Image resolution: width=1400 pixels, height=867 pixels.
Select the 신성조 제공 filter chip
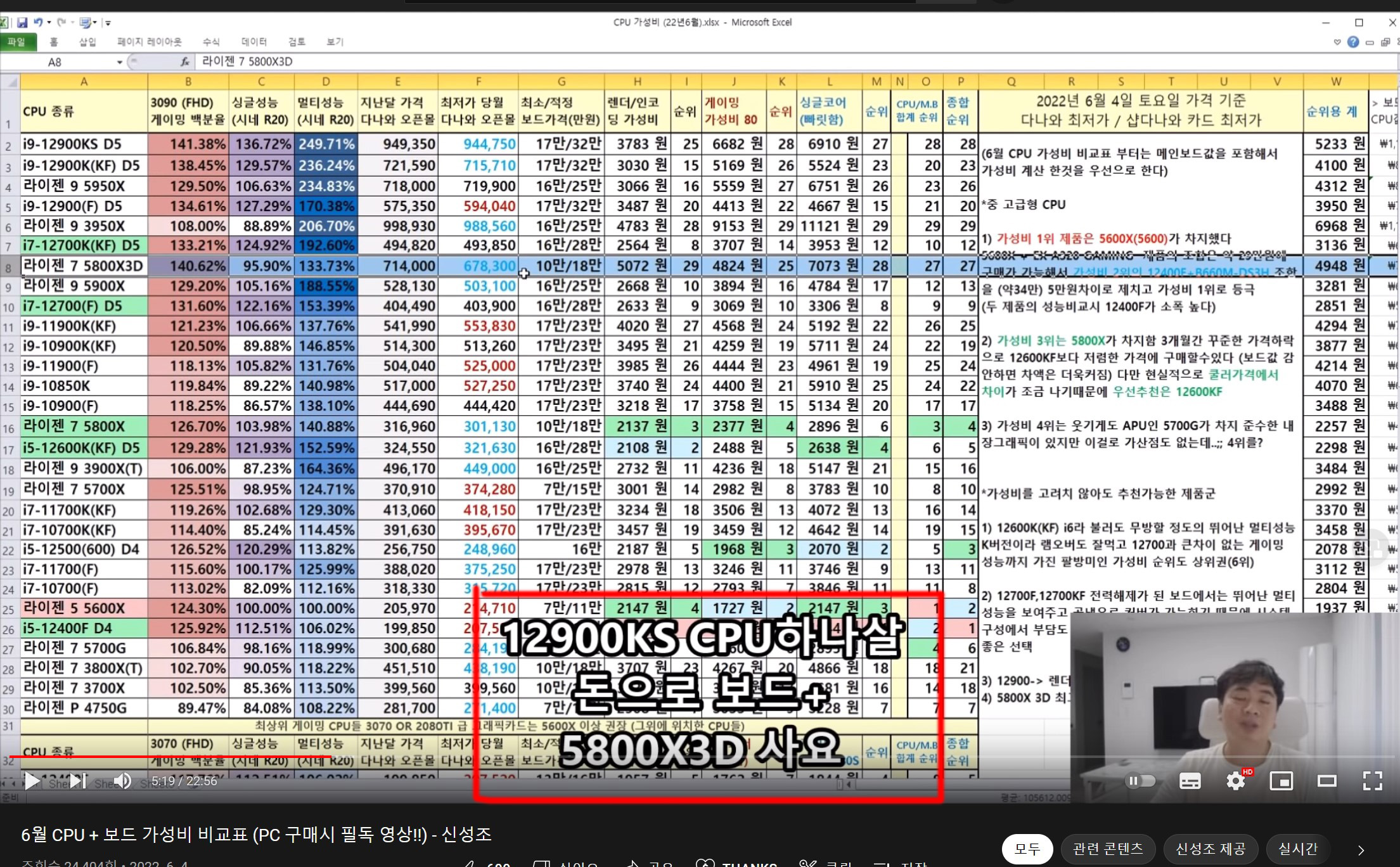pyautogui.click(x=1211, y=848)
